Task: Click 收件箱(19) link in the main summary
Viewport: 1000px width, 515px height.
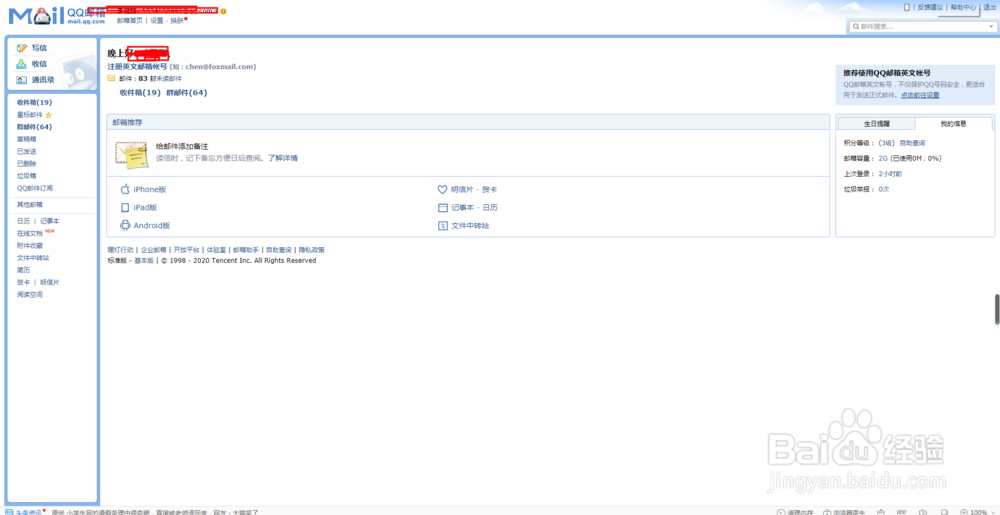Action: 140,92
